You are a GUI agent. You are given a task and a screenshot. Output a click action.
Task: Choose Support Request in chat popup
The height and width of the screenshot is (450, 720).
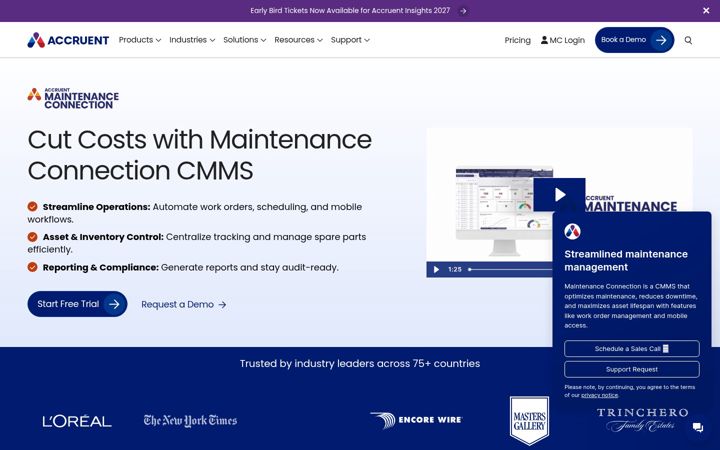[631, 369]
